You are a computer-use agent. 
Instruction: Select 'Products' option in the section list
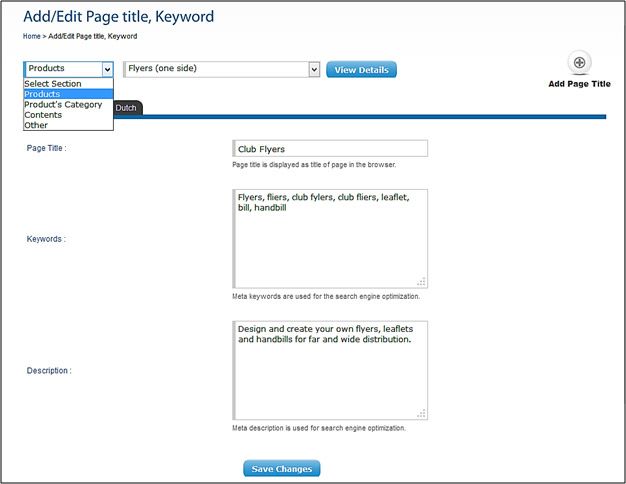[x=43, y=94]
